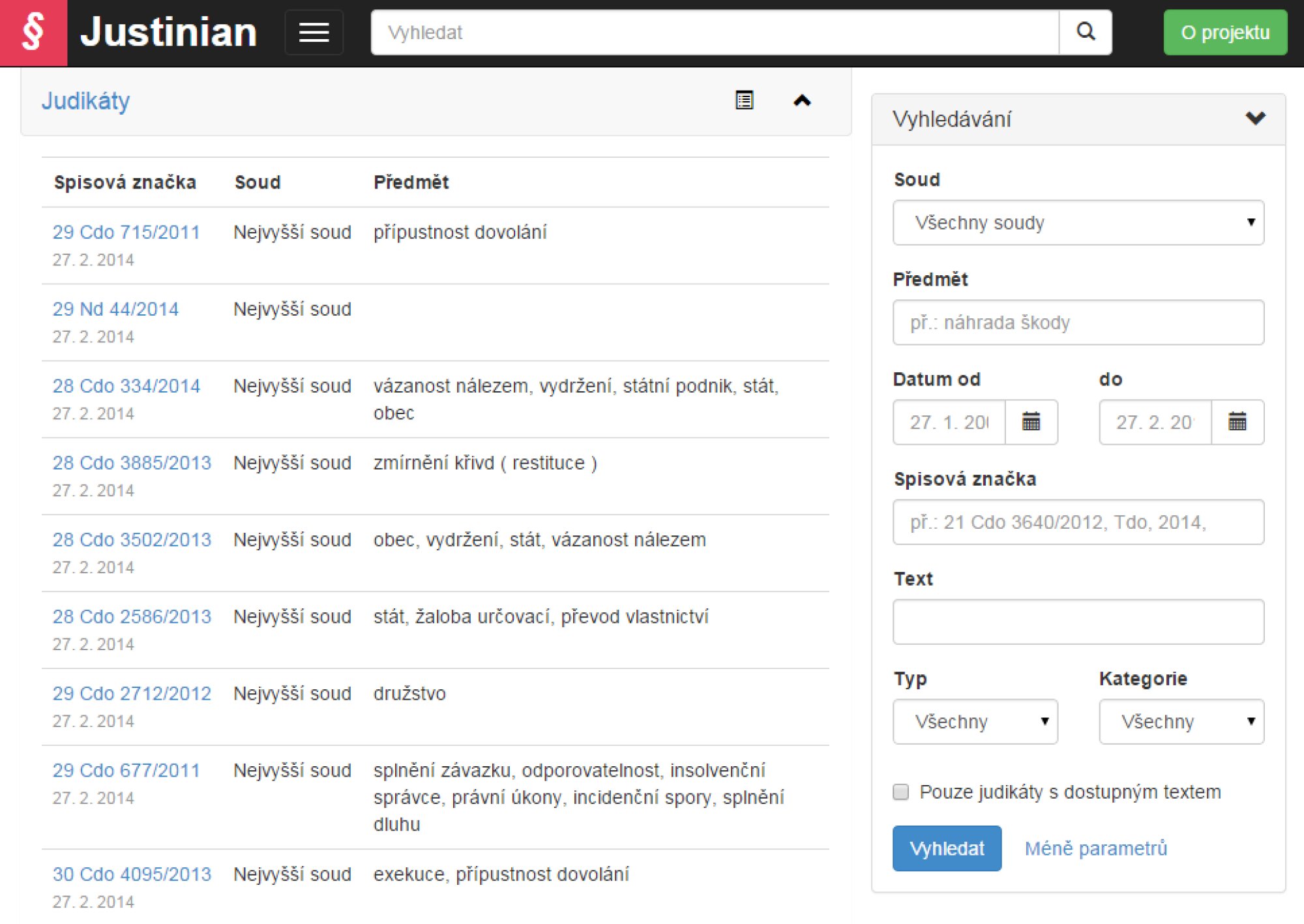Click the magnifier search icon button

click(1085, 32)
